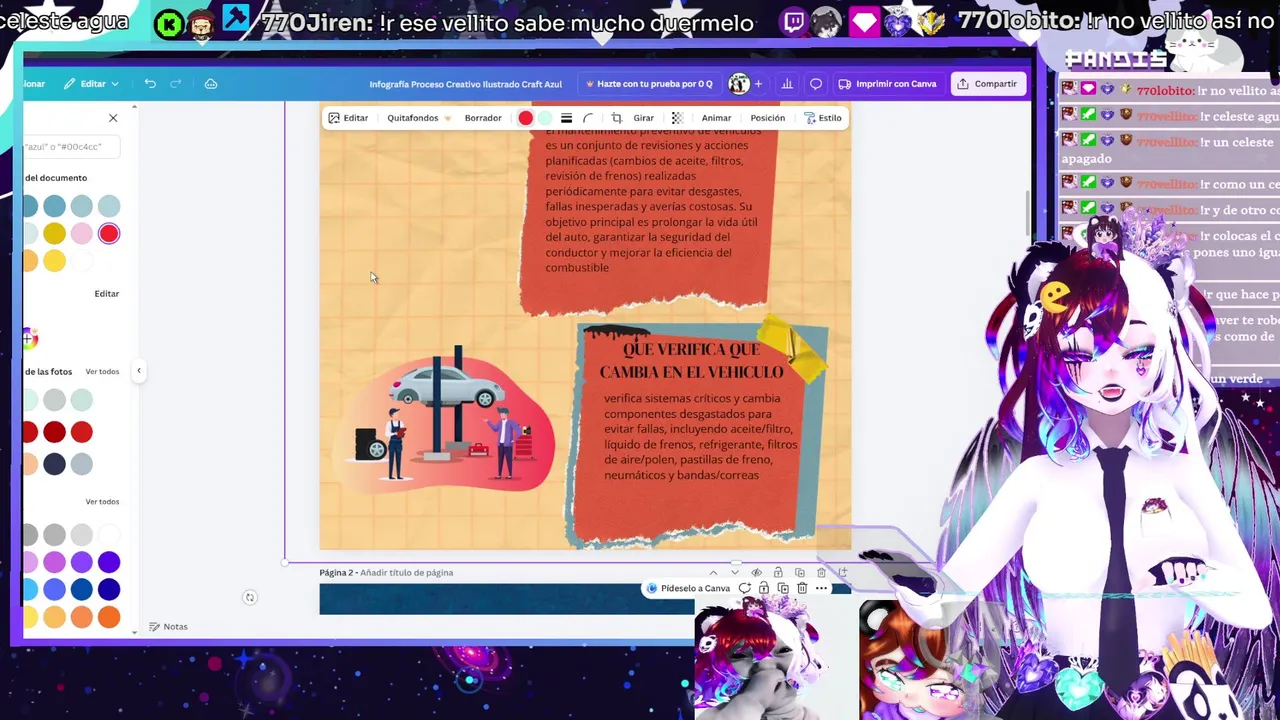Click the Estilo copy style button
Viewport: 1280px width, 720px height.
[x=823, y=118]
